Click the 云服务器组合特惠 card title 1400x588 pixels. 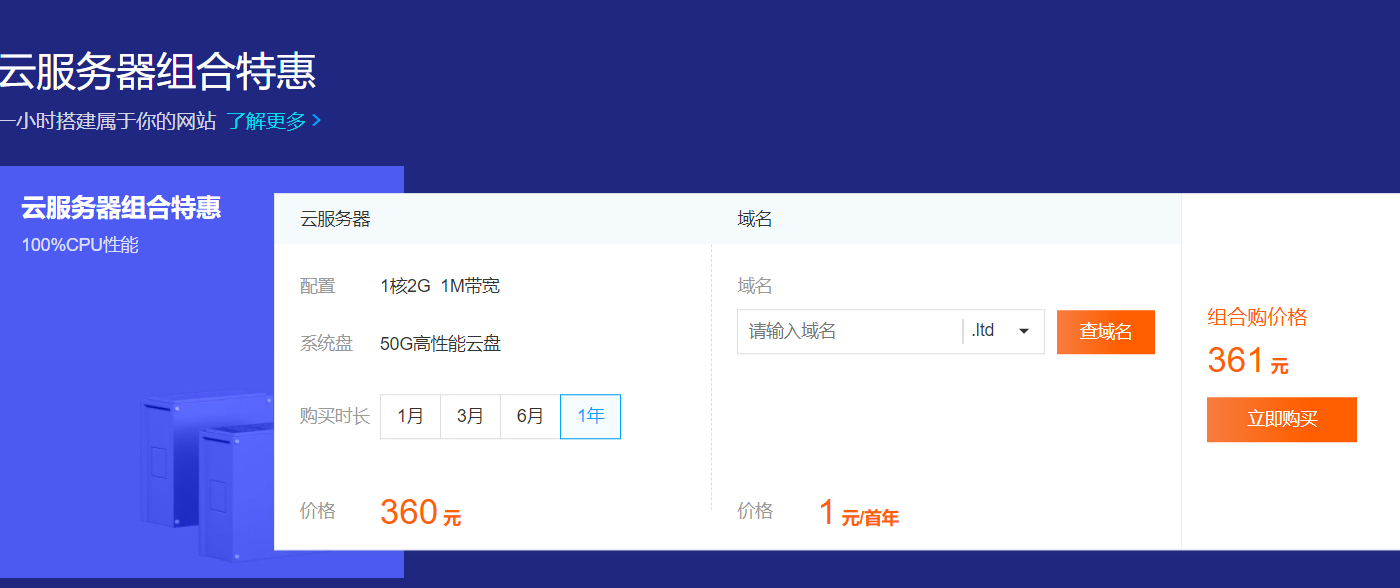[x=121, y=208]
